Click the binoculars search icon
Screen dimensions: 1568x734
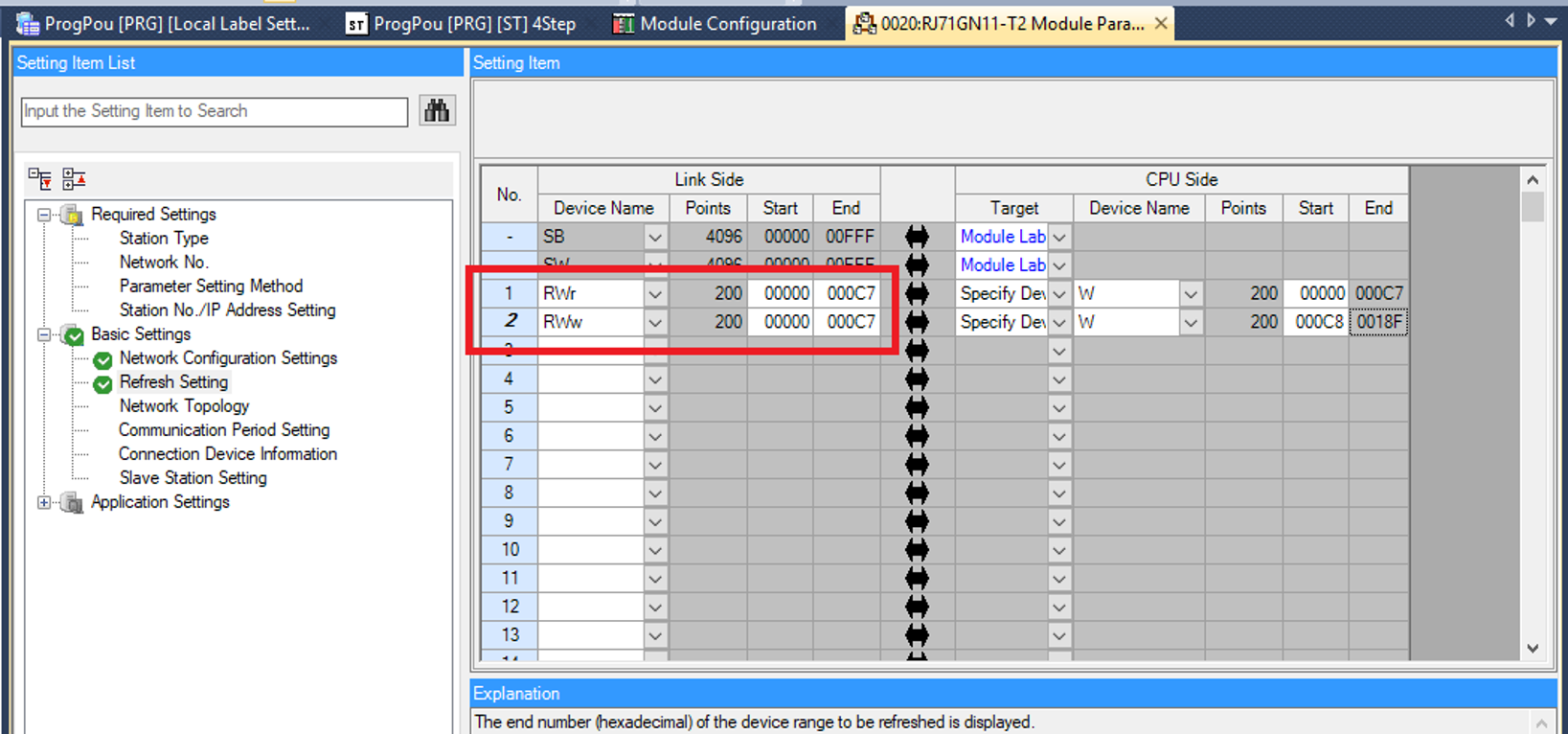437,111
